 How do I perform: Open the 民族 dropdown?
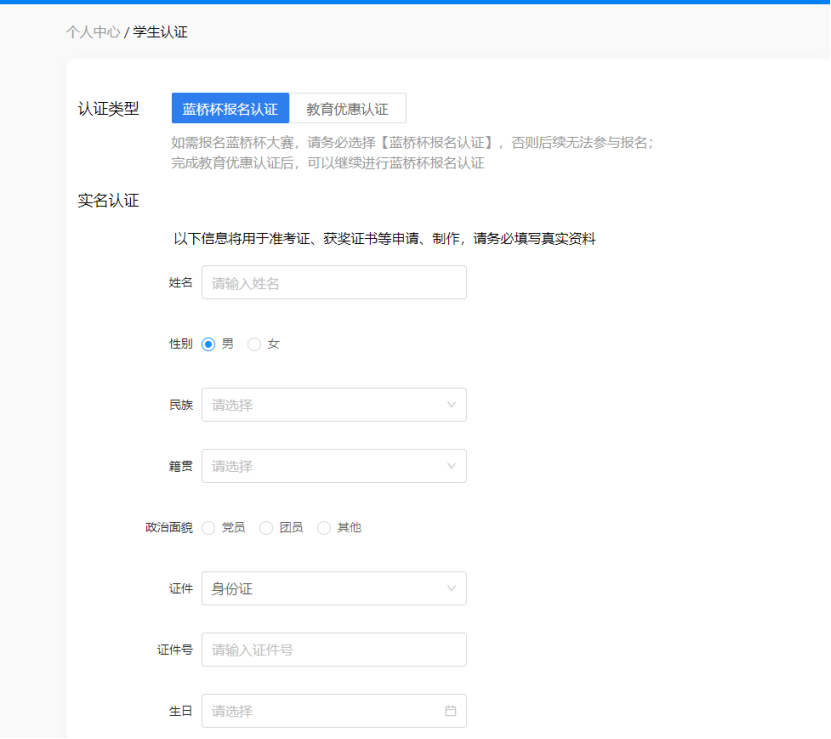[x=334, y=405]
